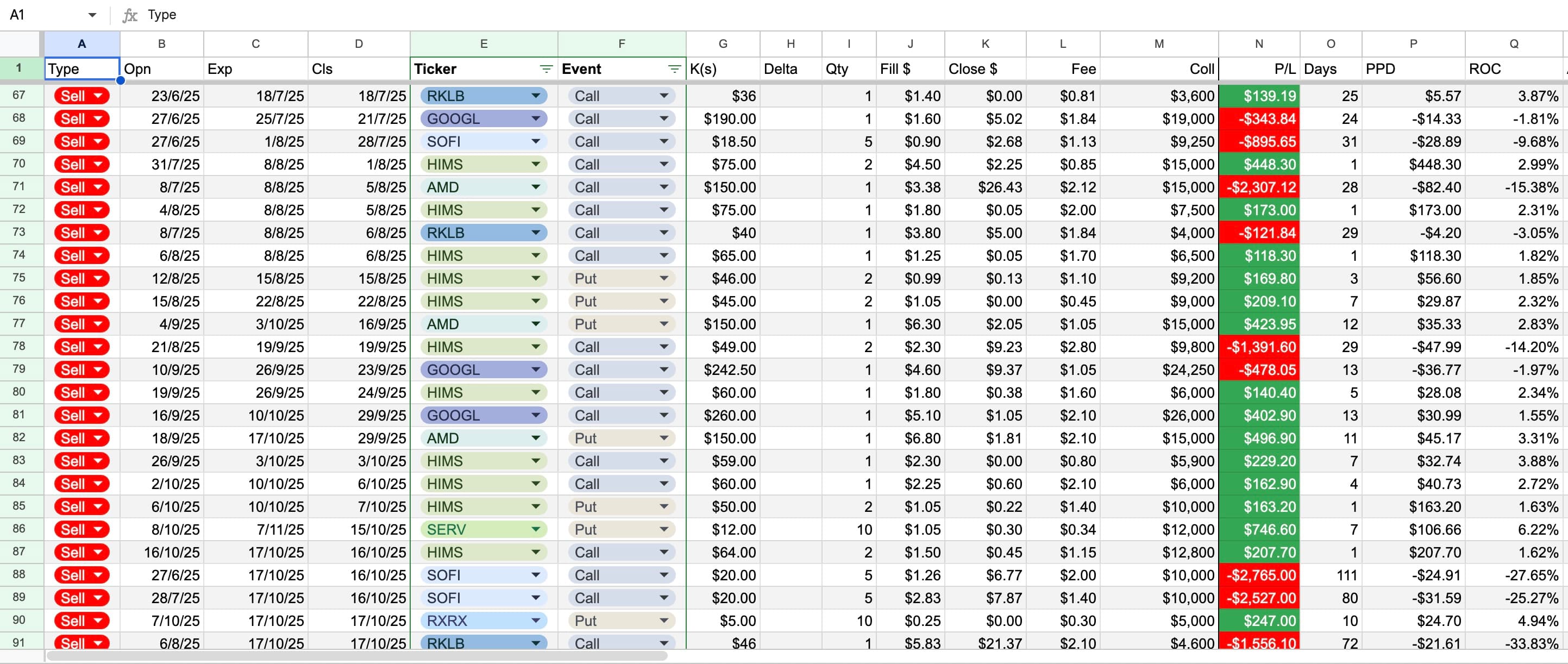Select the Ticker column header E
This screenshot has width=1568, height=664.
coord(484,43)
